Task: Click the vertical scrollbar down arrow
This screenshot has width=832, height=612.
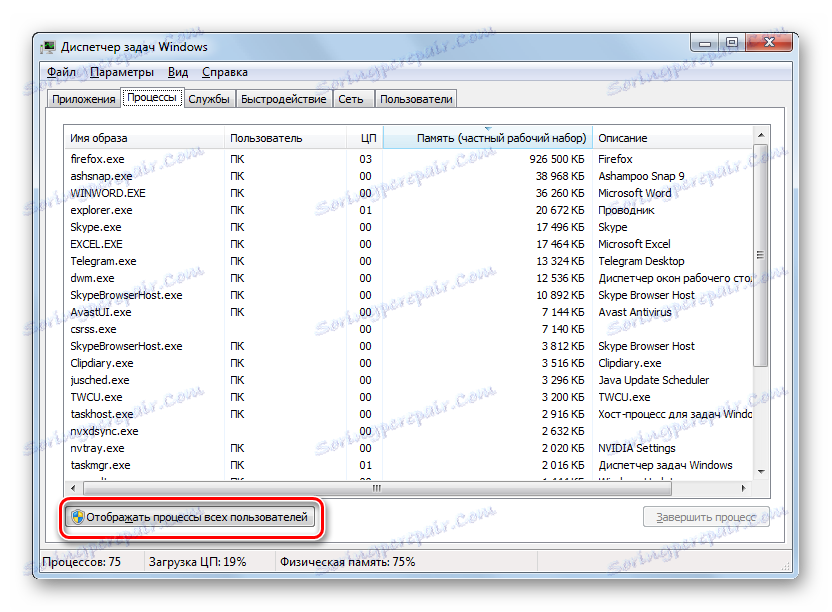Action: tap(761, 471)
